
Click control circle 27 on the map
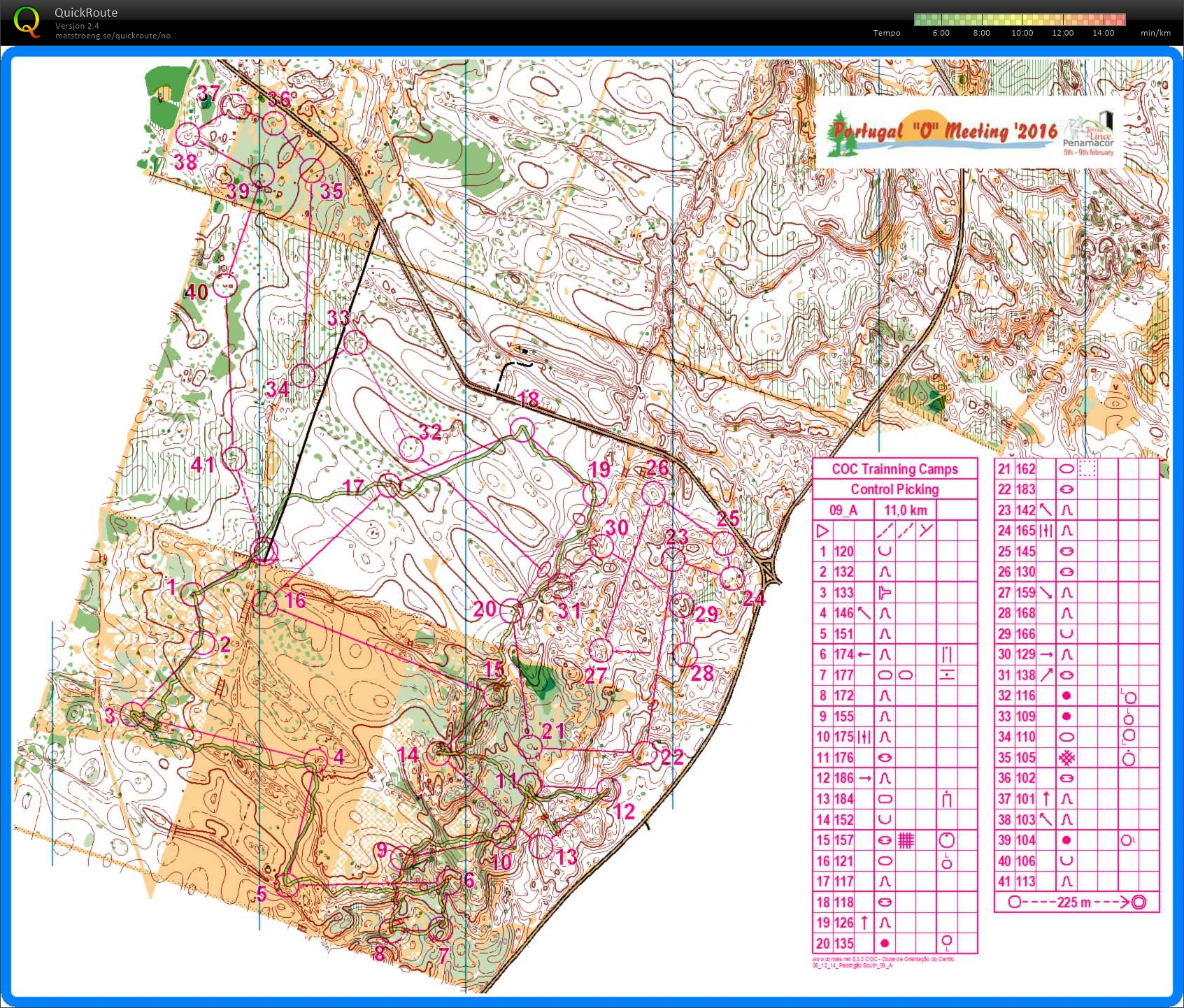coord(600,651)
